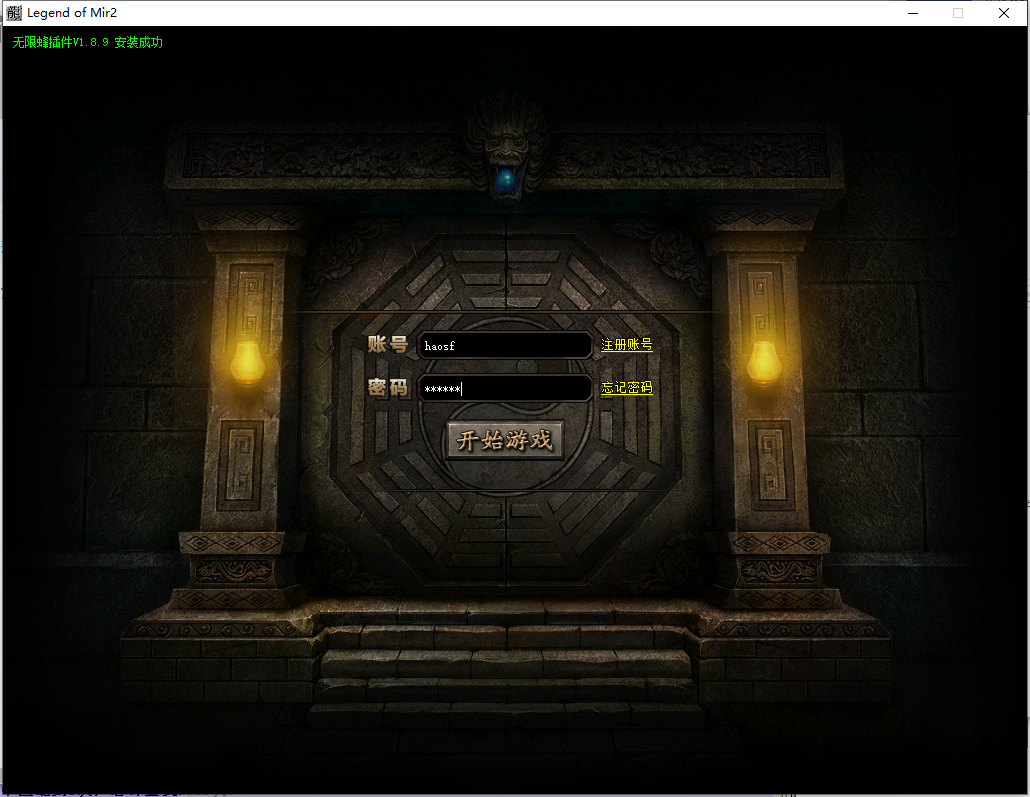The width and height of the screenshot is (1030, 797).
Task: Open the 注册账号 register link
Action: click(626, 345)
